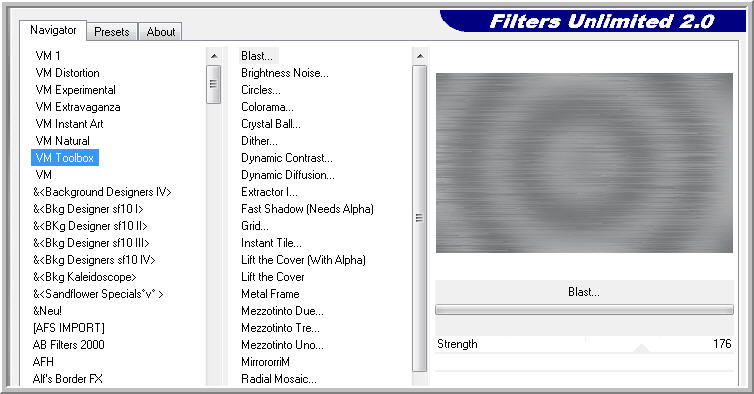This screenshot has width=754, height=394.
Task: Select the VM Extravaganza filter group
Action: (x=78, y=107)
